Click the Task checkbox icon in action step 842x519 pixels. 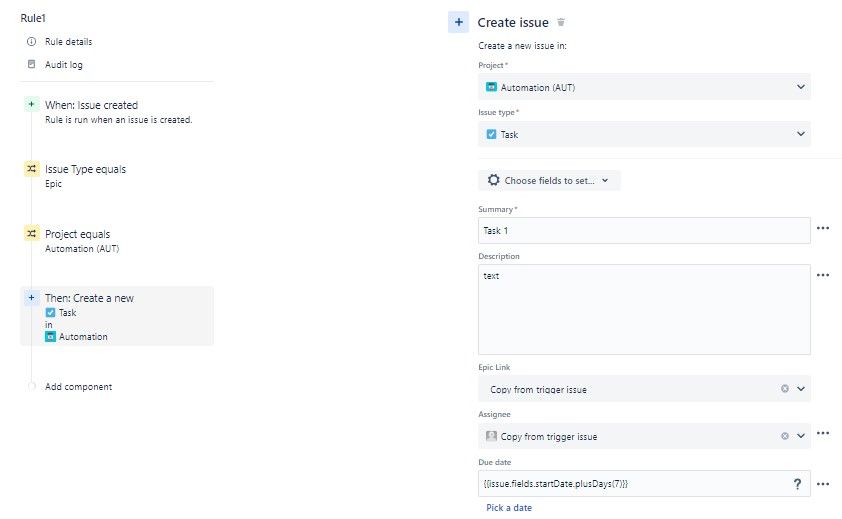point(50,313)
